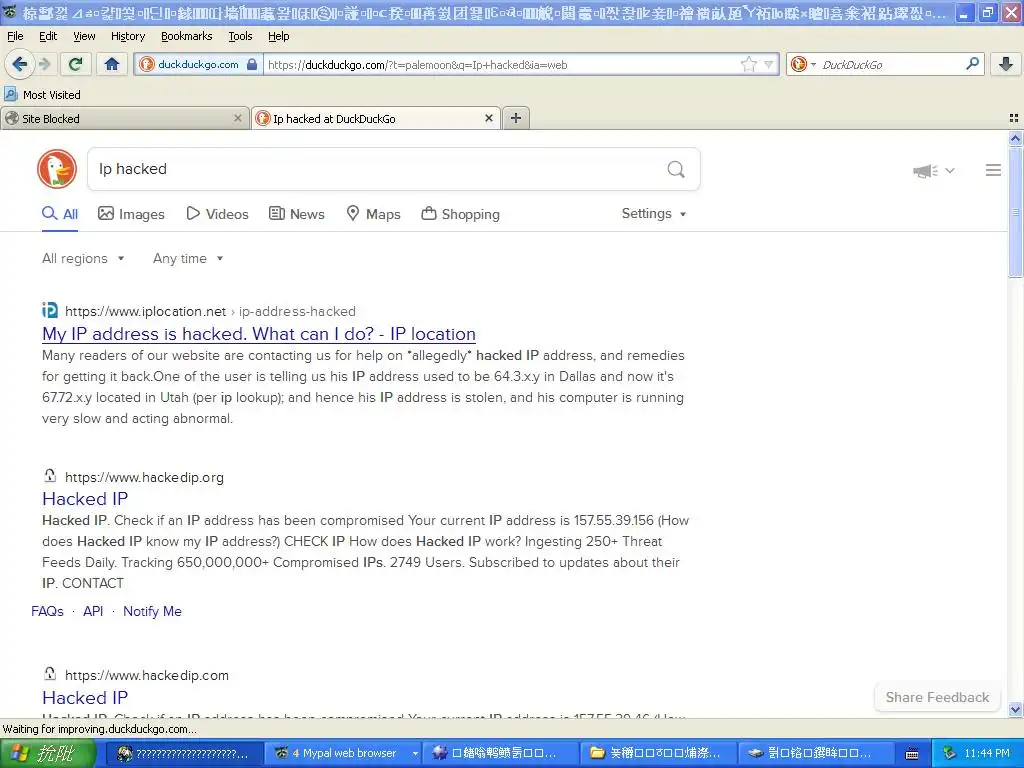Image resolution: width=1024 pixels, height=768 pixels.
Task: Click the page scrollbar down arrow
Action: [x=1015, y=709]
